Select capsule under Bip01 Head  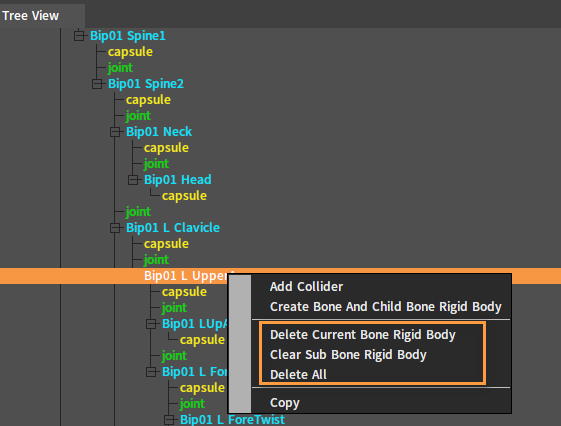coord(184,196)
